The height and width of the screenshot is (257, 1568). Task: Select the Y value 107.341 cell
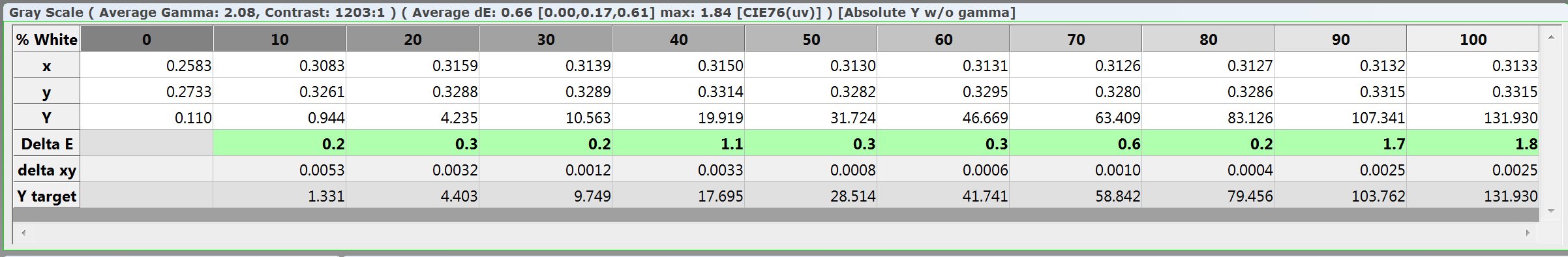[x=1341, y=117]
